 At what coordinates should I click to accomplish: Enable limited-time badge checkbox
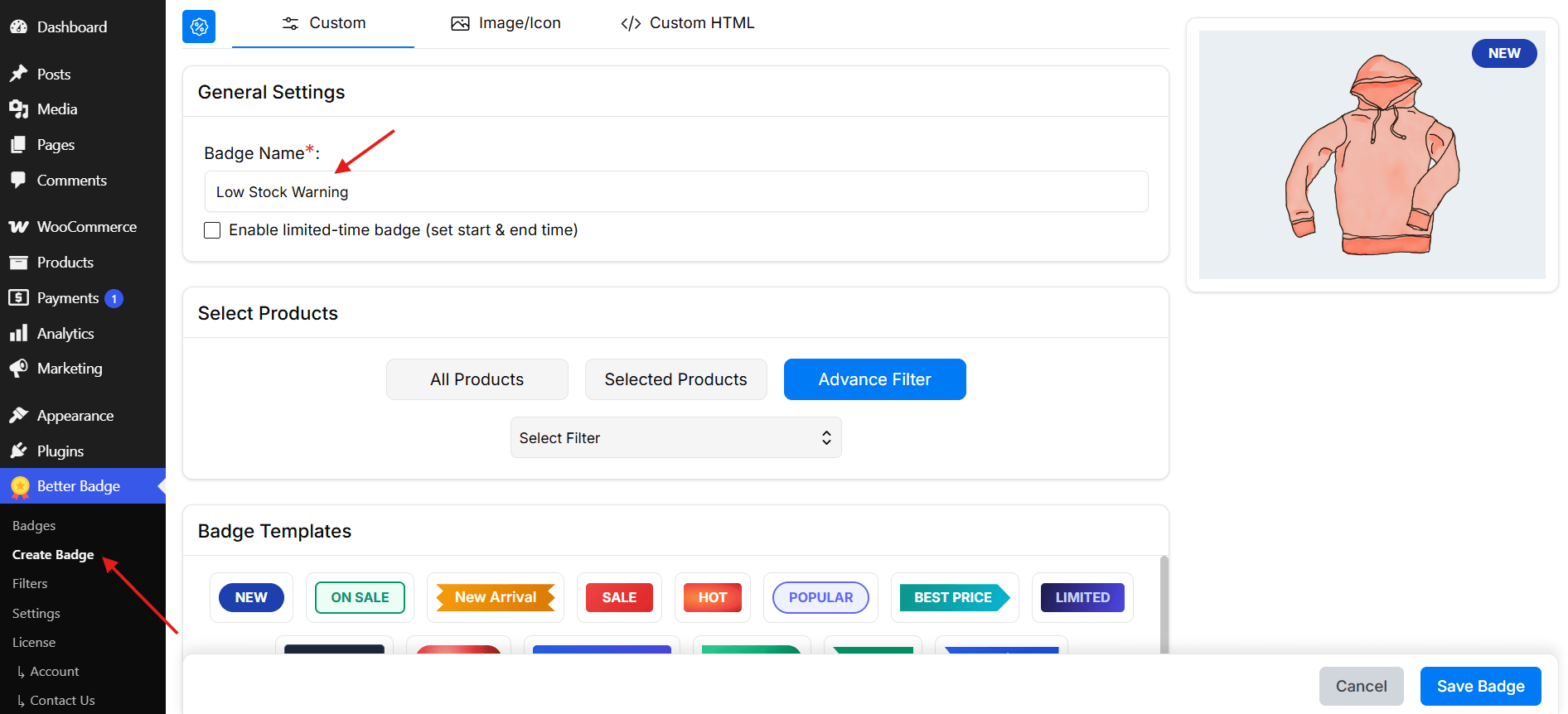tap(212, 230)
